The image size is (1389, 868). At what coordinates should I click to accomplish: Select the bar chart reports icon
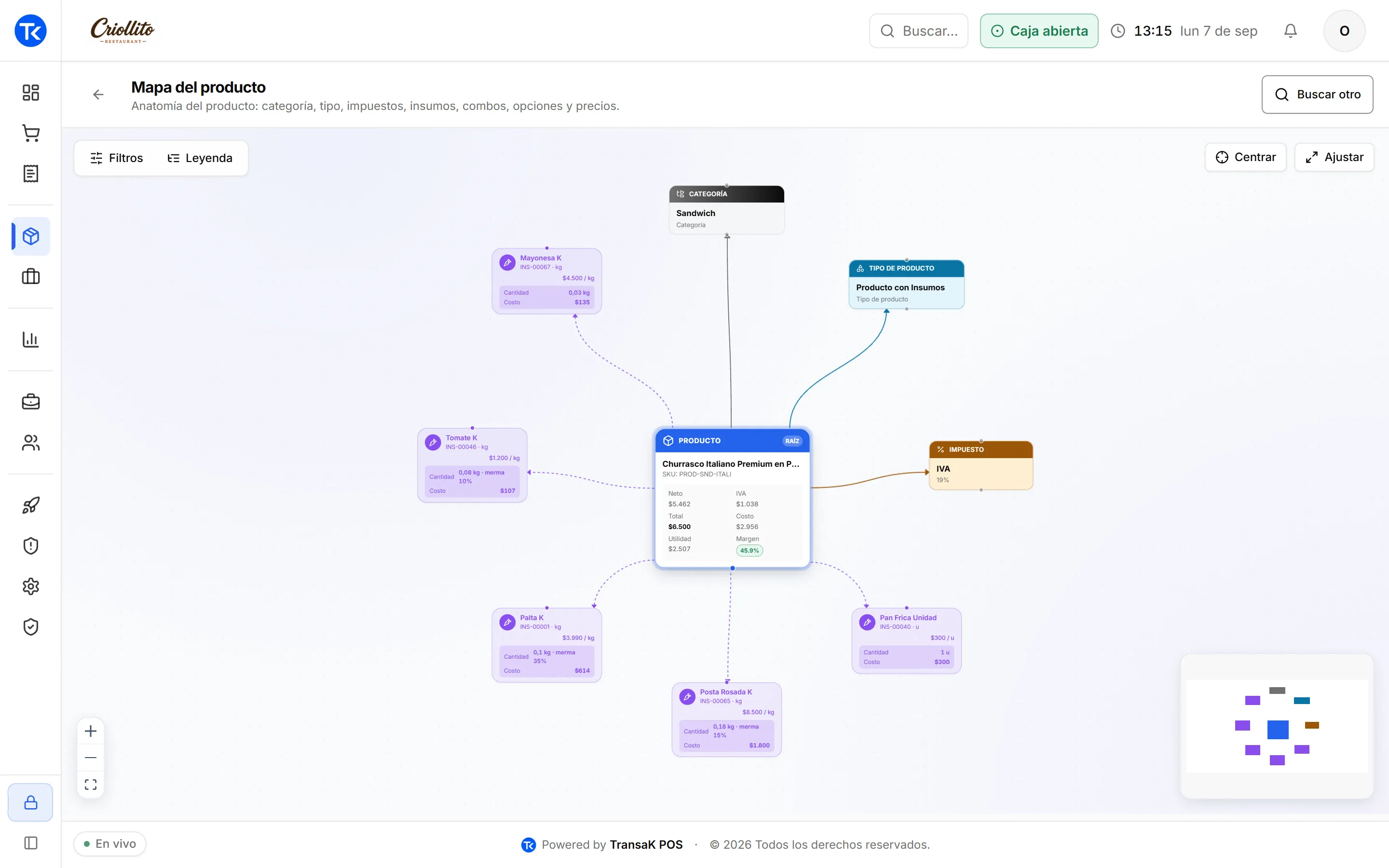pyautogui.click(x=30, y=339)
